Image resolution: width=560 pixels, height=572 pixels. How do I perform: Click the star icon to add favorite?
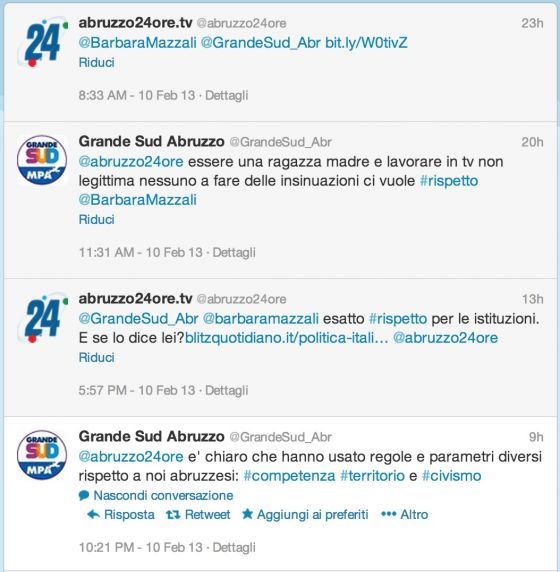point(247,514)
